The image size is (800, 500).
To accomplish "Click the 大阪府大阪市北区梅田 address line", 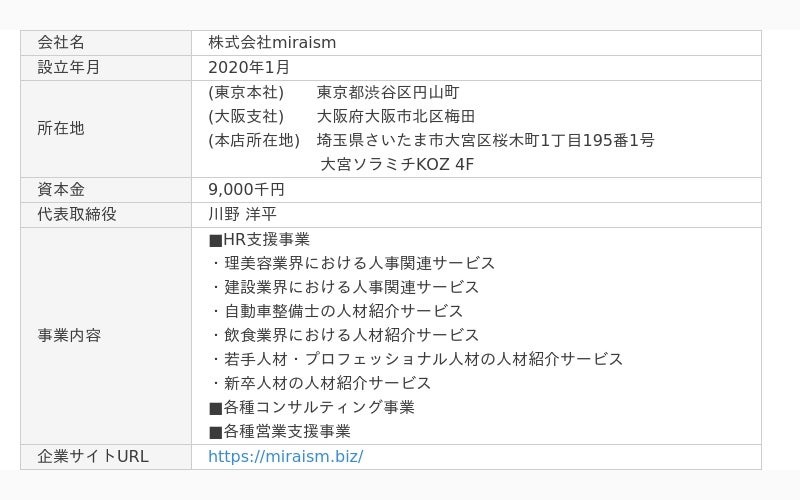I will (396, 116).
